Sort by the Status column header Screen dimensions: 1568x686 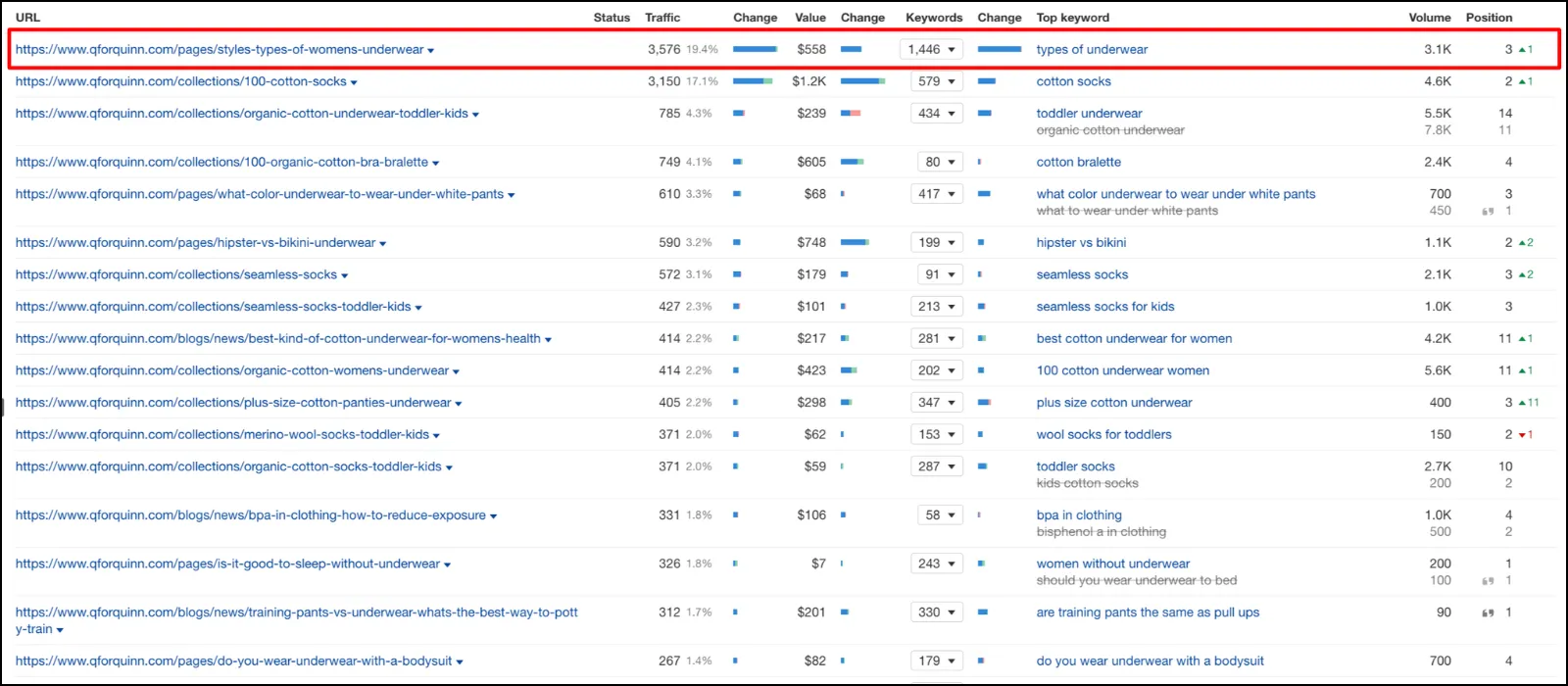612,18
